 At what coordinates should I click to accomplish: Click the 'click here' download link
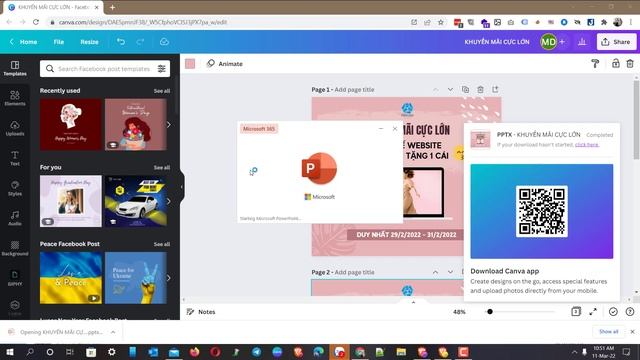click(587, 144)
